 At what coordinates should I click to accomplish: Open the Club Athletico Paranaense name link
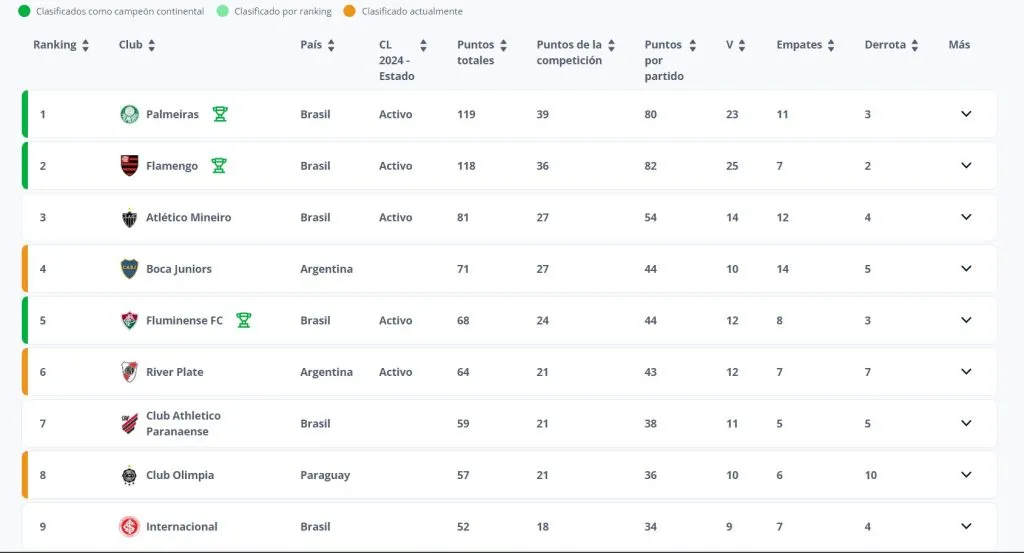point(183,423)
